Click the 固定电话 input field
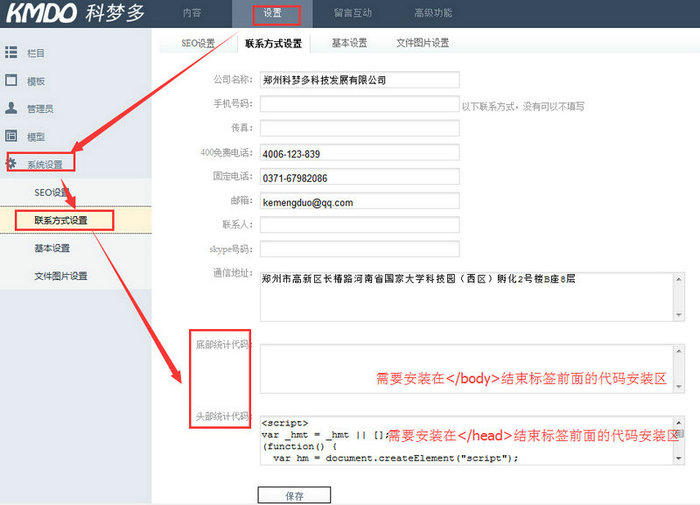 pyautogui.click(x=360, y=177)
